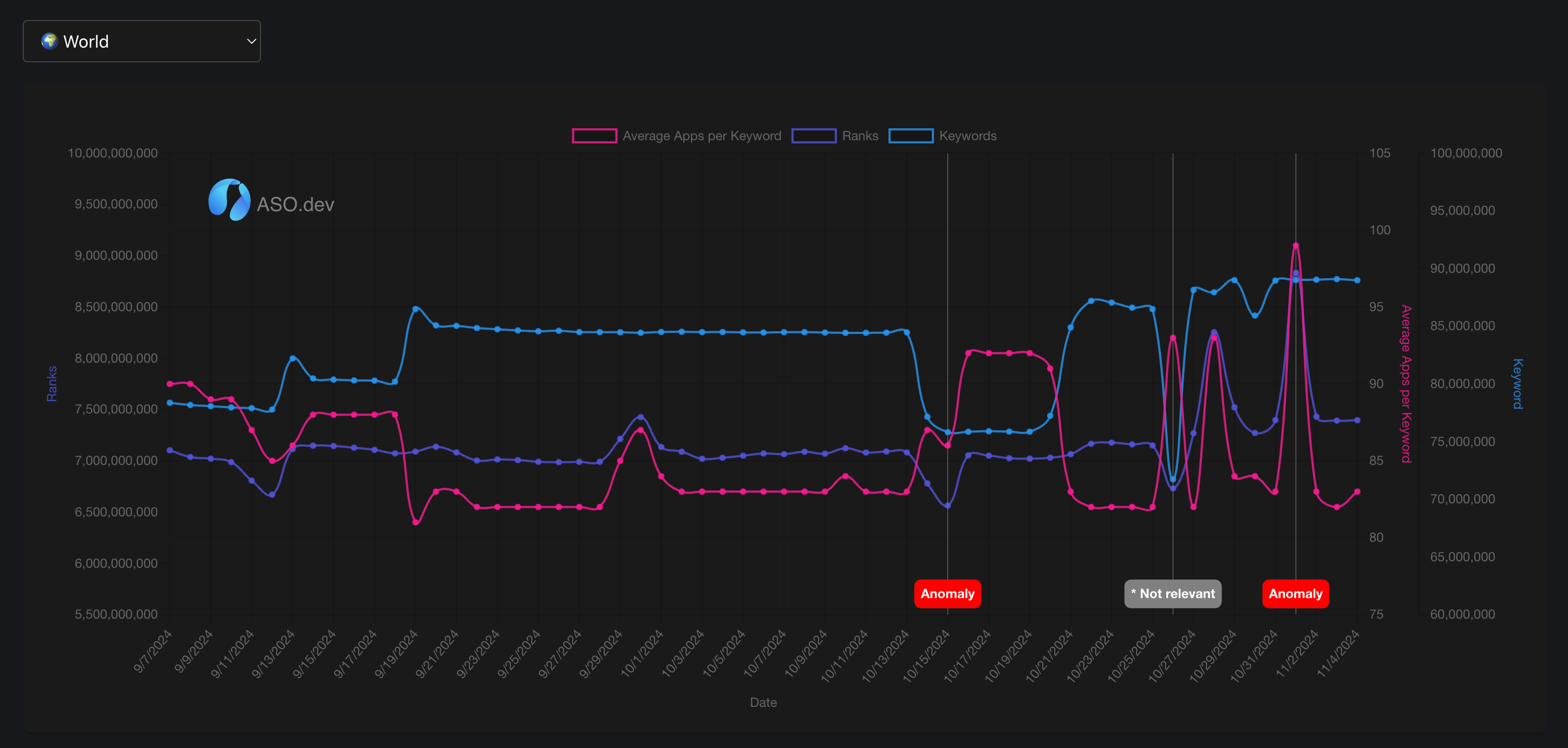
Task: Click the middle axis value 105
Action: point(1380,153)
